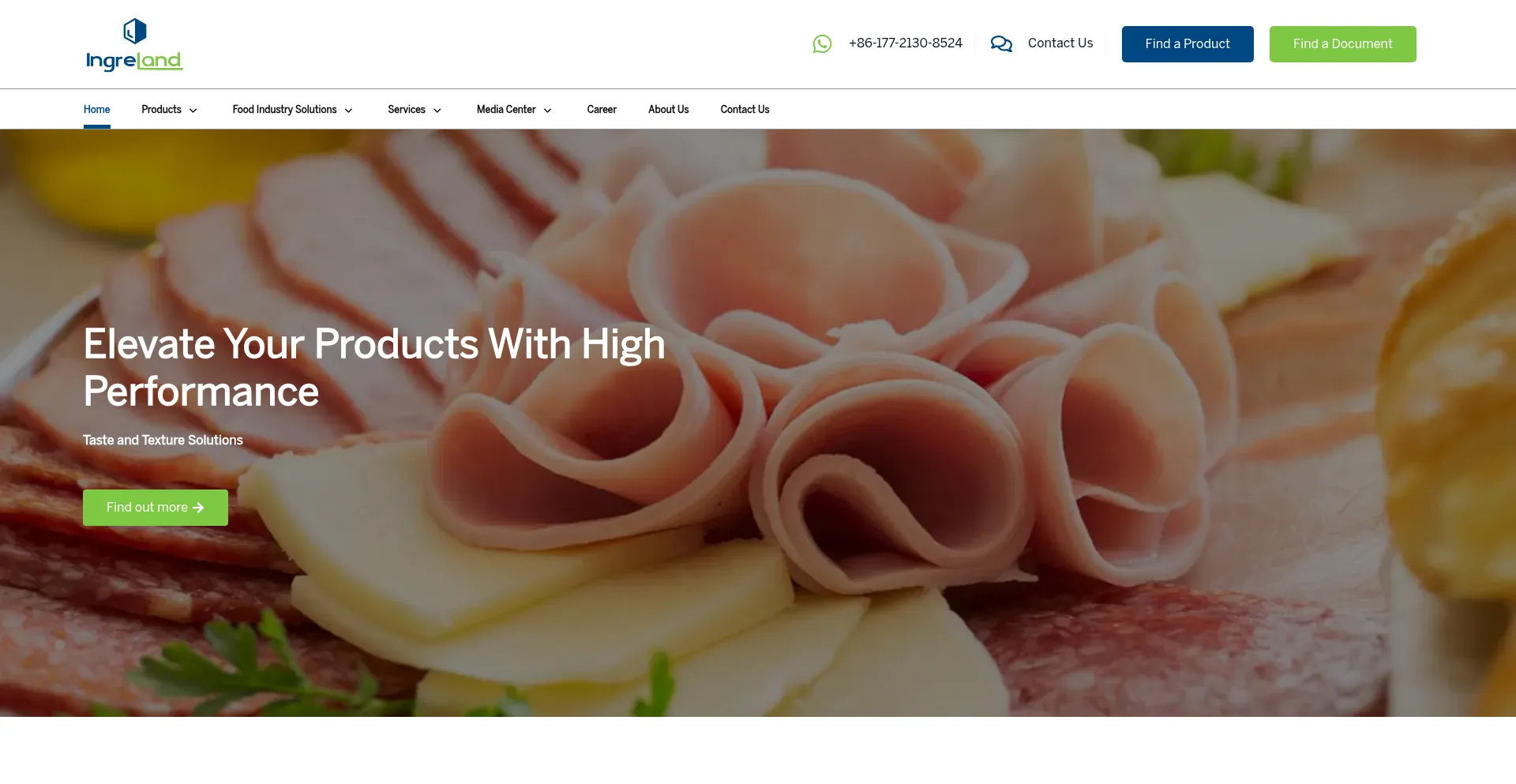Click the +86-177-2130-8524 phone number
The image size is (1516, 784).
pyautogui.click(x=905, y=43)
